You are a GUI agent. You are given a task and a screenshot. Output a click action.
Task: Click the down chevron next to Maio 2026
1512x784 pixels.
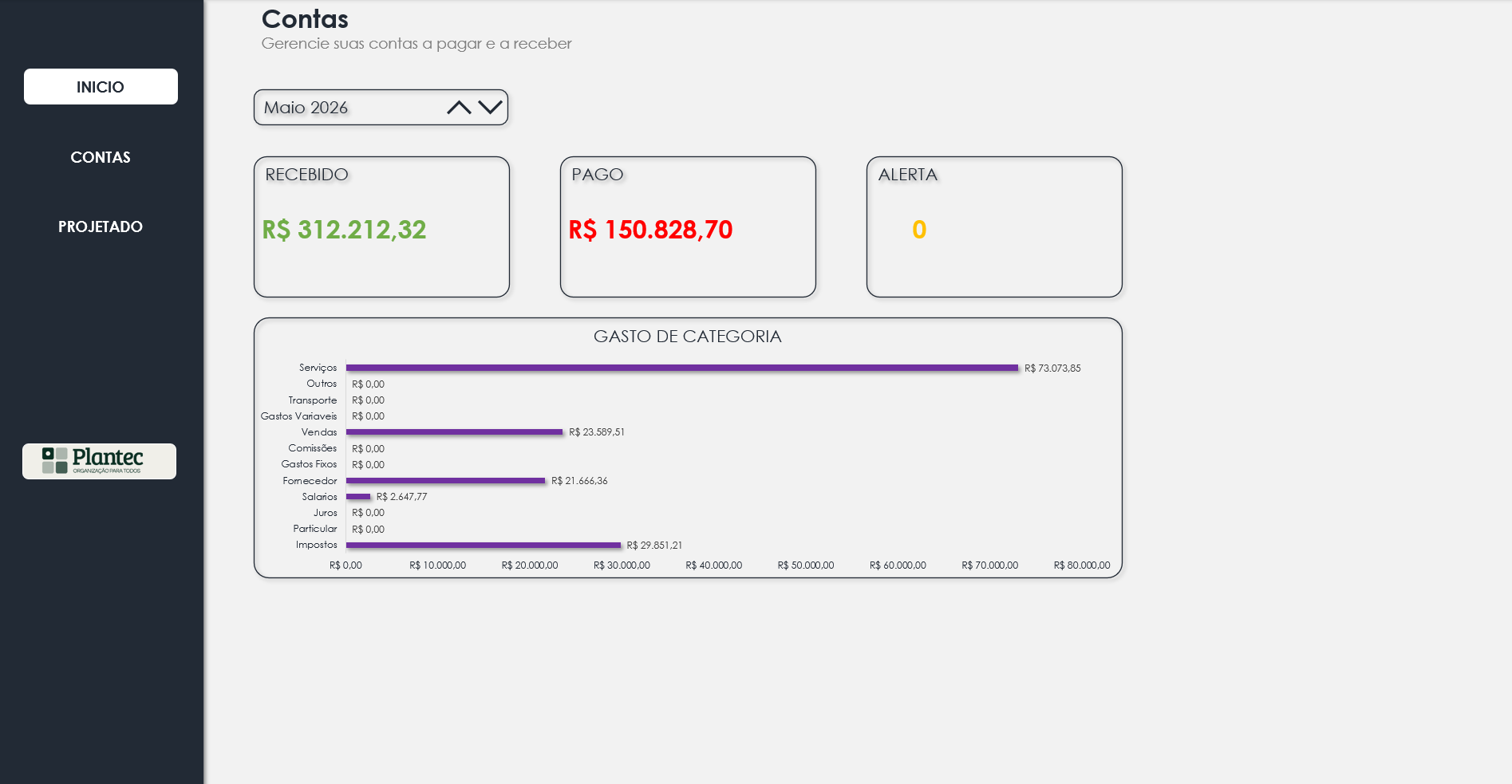[x=490, y=107]
